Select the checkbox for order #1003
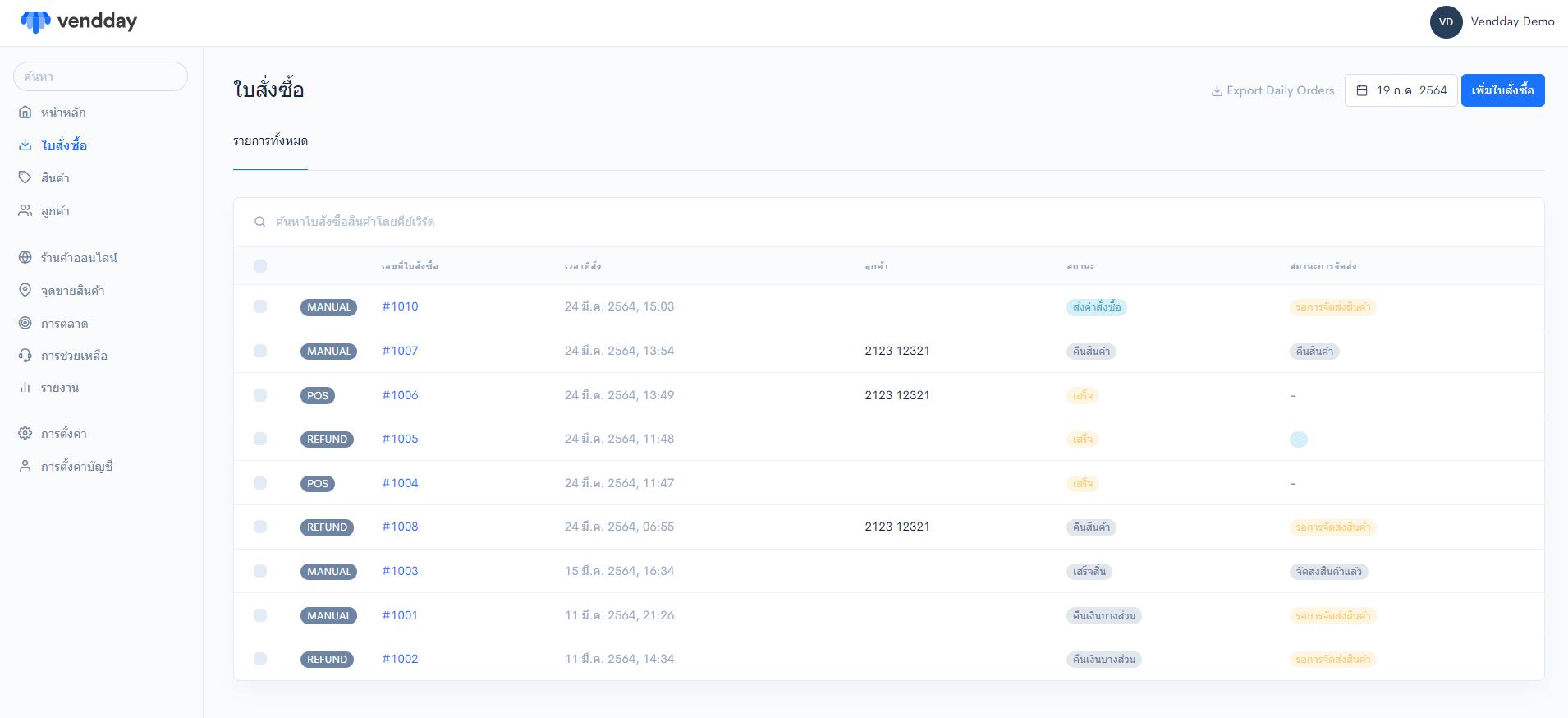This screenshot has width=1568, height=718. [x=260, y=571]
